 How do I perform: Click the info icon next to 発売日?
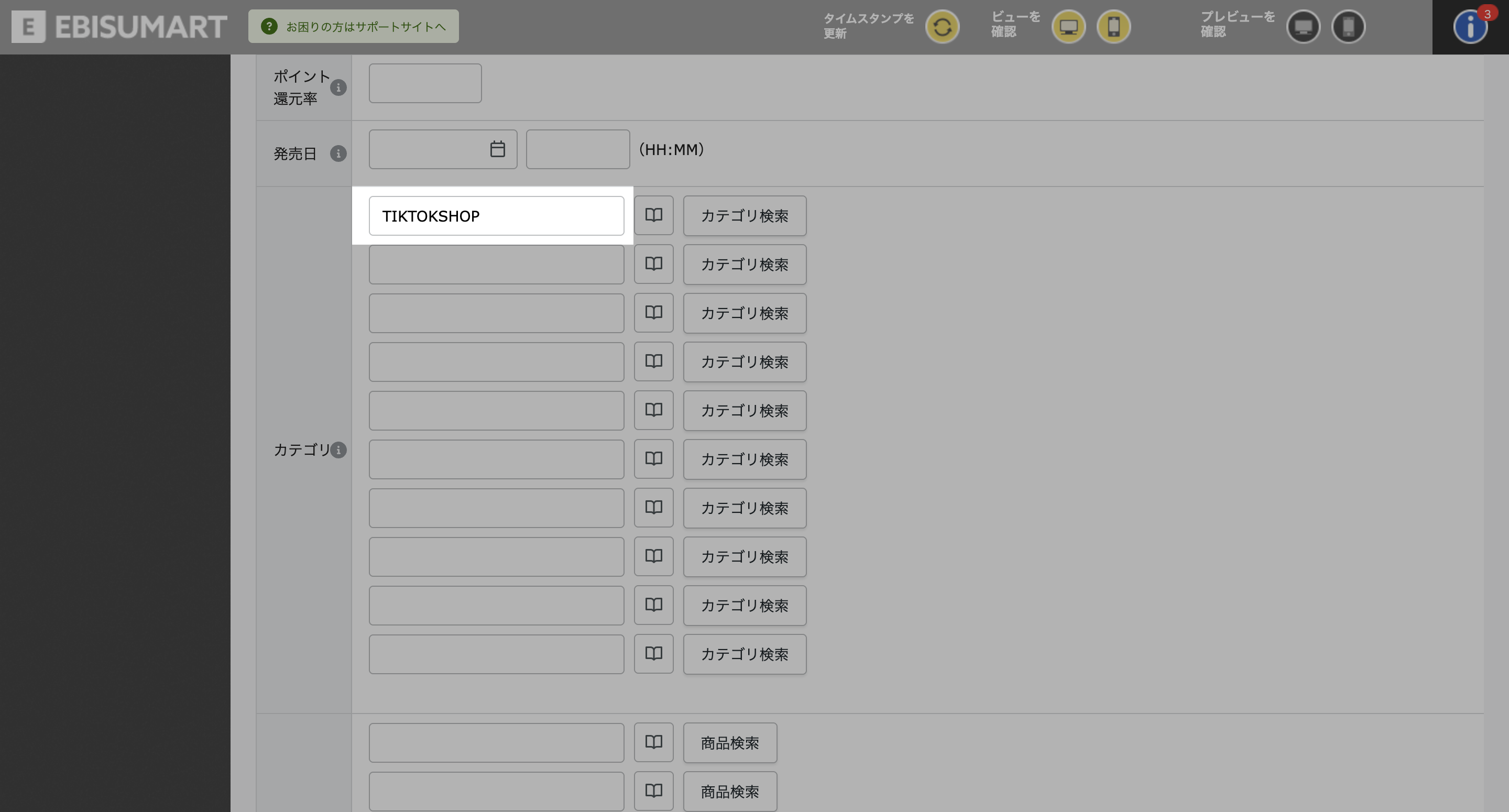[x=338, y=153]
